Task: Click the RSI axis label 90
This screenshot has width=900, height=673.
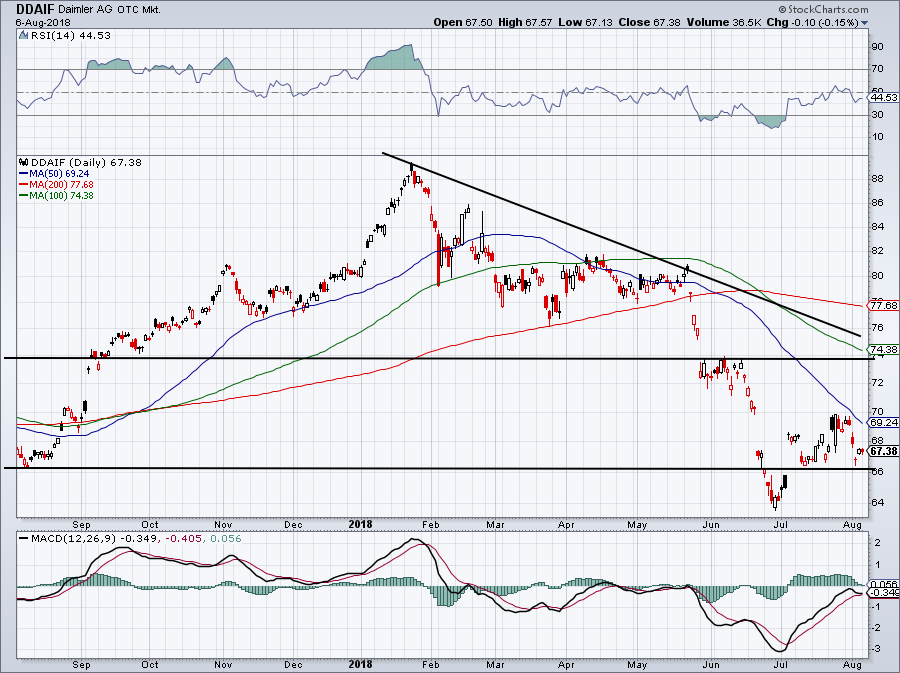Action: (x=878, y=46)
